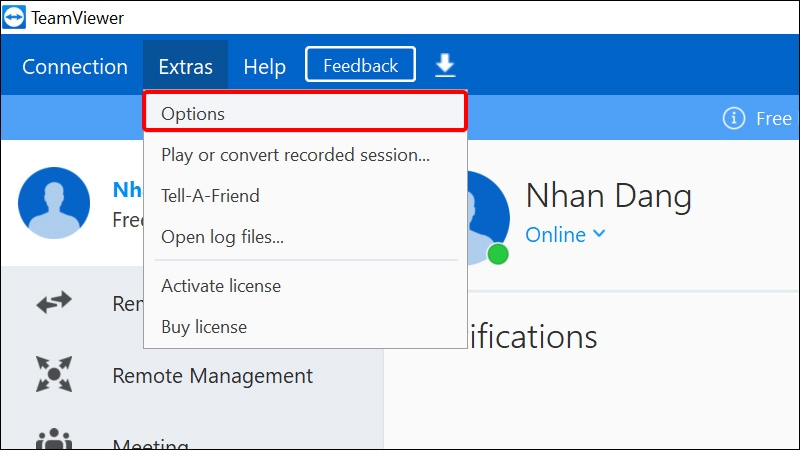800x450 pixels.
Task: Choose Buy license from the menu
Action: [x=204, y=327]
